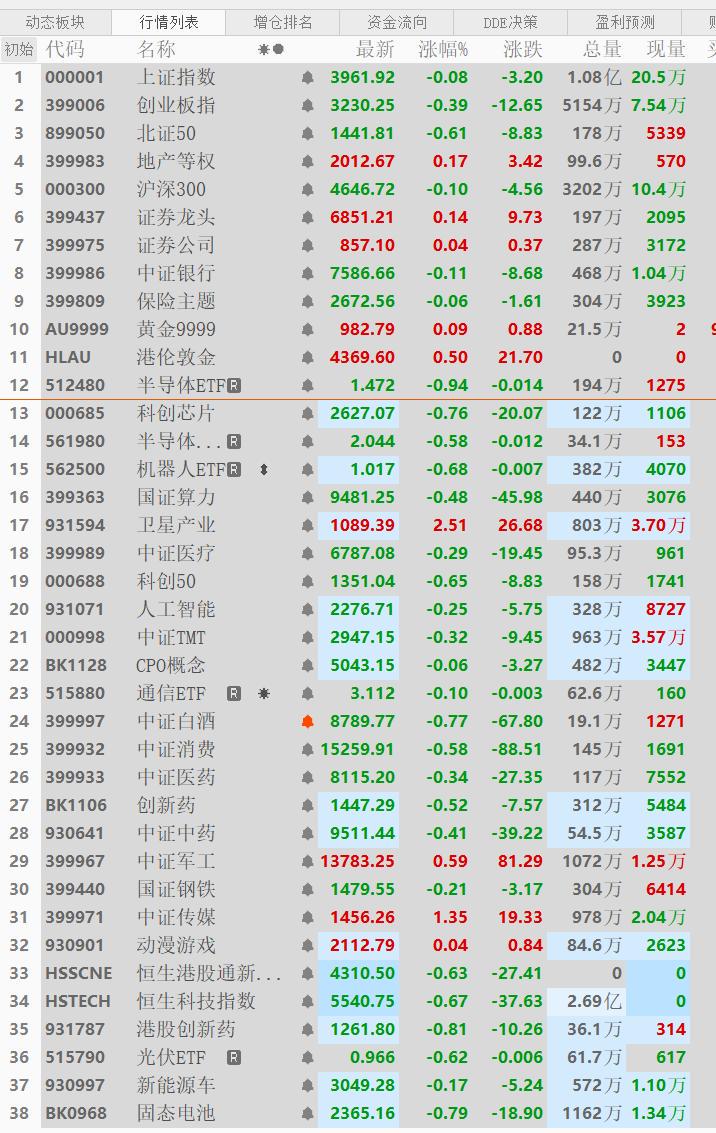The image size is (716, 1133).
Task: Switch to the 资金流向 tab
Action: (x=397, y=22)
